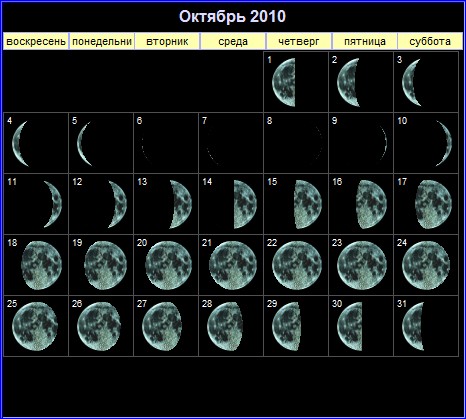Click the 'воскресень' weekday header

[x=36, y=41]
